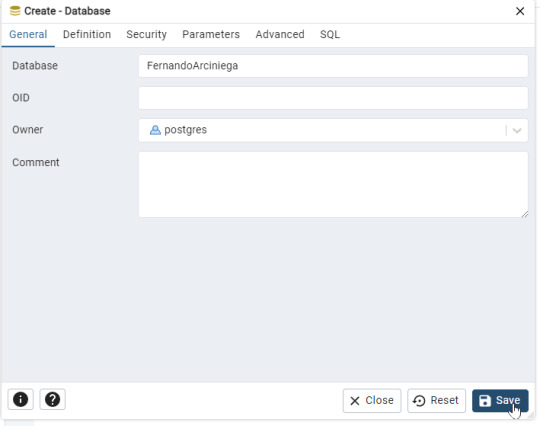Click the database icon in title bar
Viewport: 540px width, 426px height.
[15, 11]
